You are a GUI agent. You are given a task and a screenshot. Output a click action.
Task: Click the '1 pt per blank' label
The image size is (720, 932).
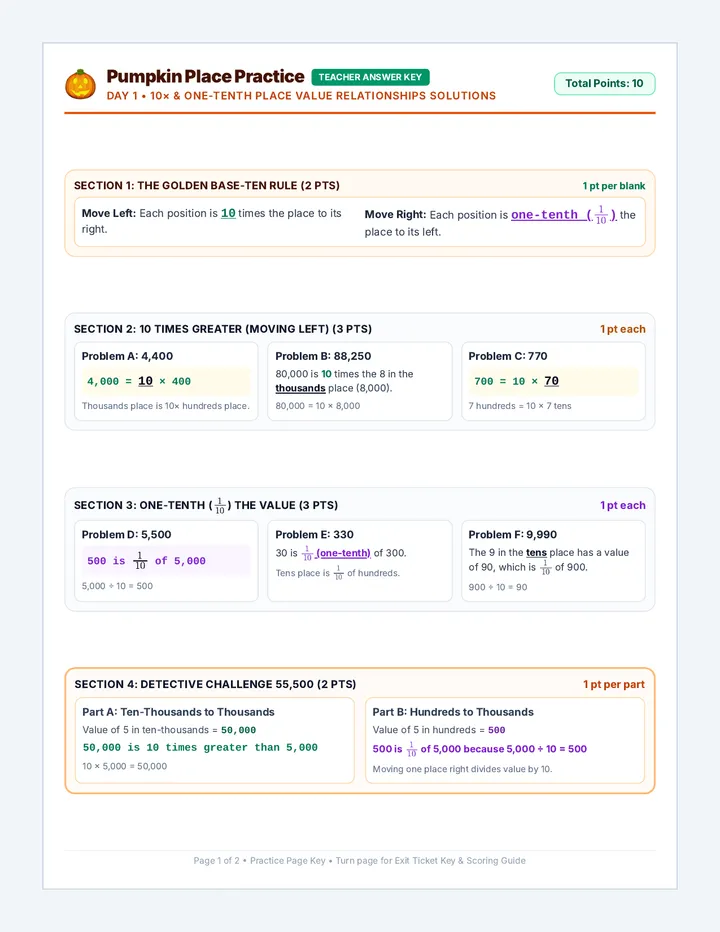614,186
